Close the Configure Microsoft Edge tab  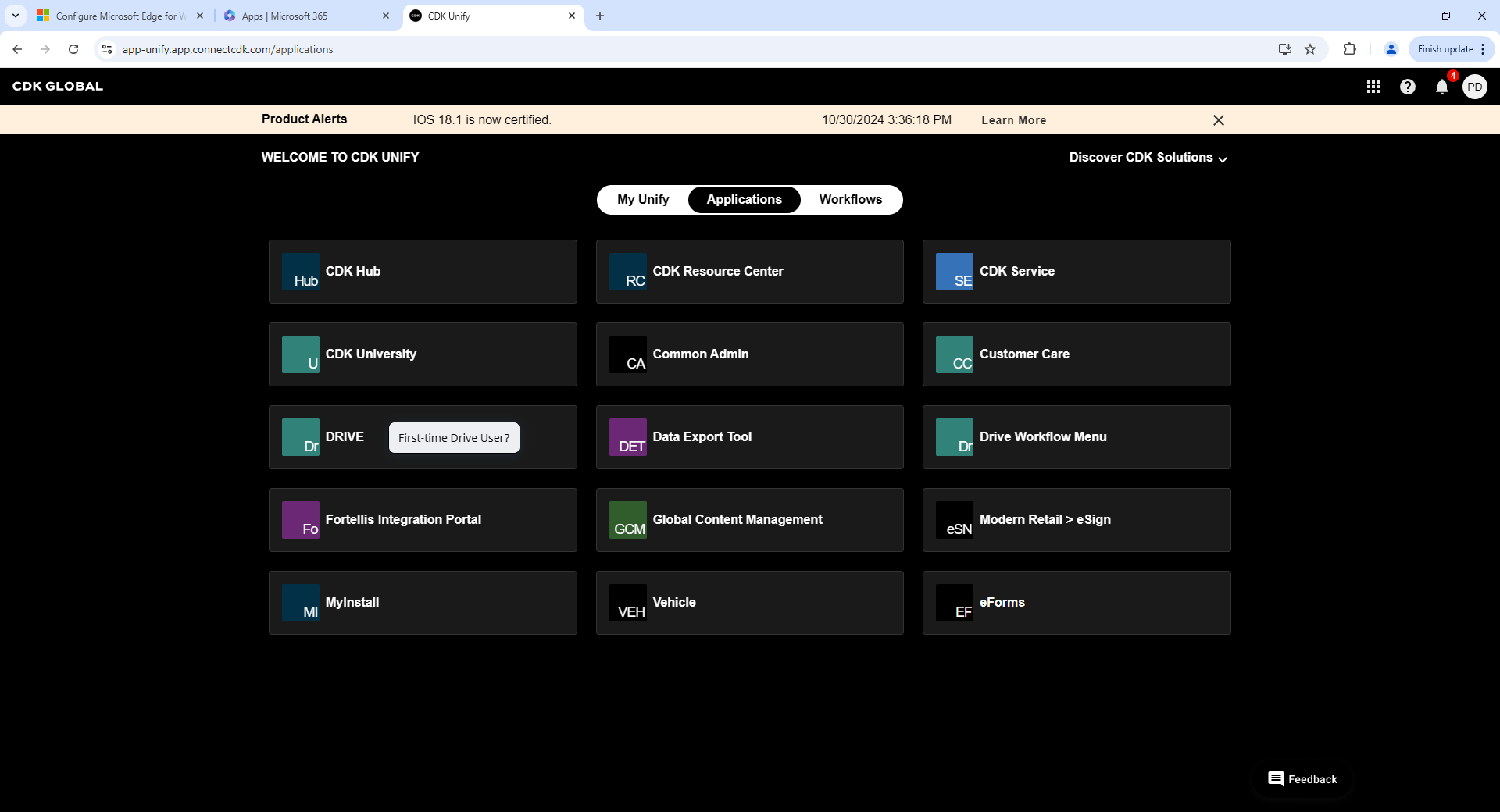[x=200, y=16]
